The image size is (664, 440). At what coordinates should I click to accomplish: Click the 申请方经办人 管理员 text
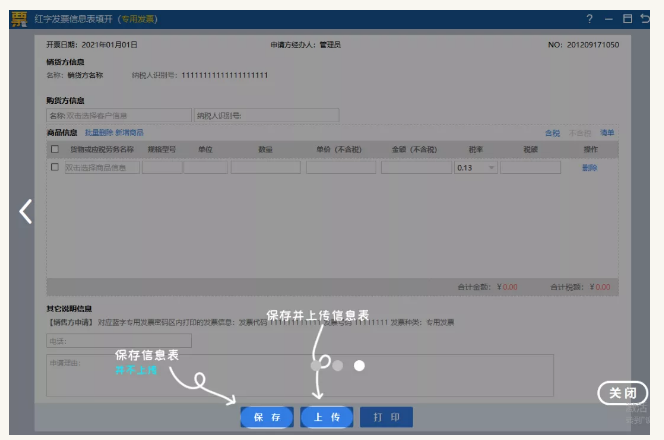[x=306, y=44]
